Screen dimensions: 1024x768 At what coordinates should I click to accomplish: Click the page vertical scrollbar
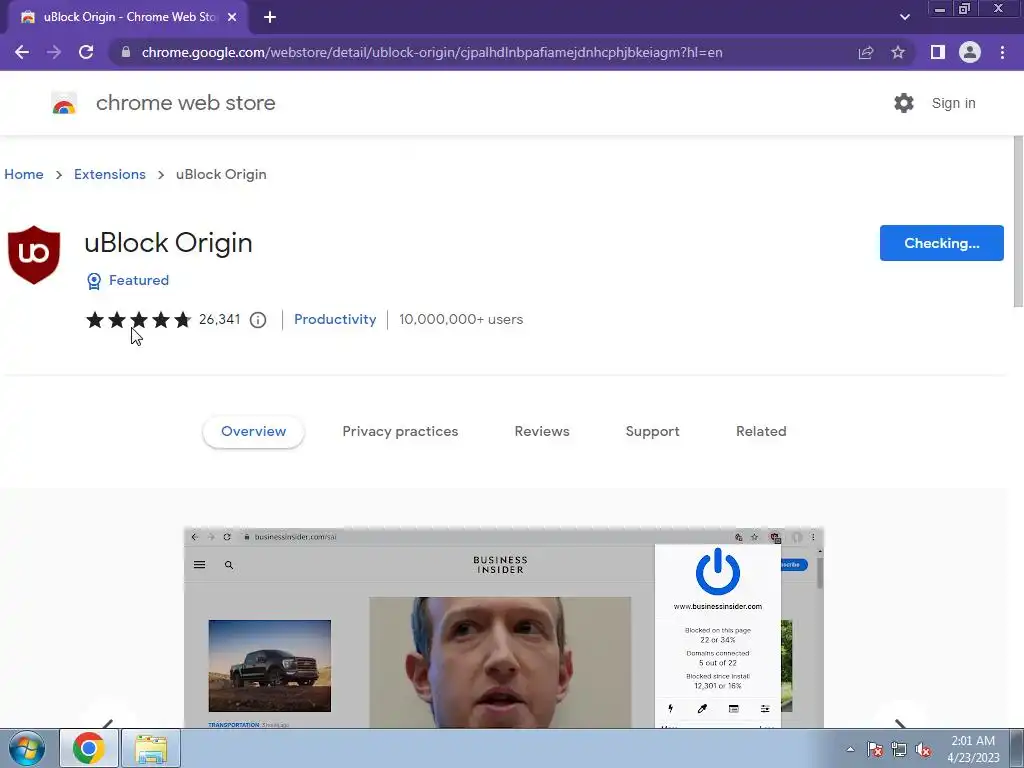tap(1018, 221)
